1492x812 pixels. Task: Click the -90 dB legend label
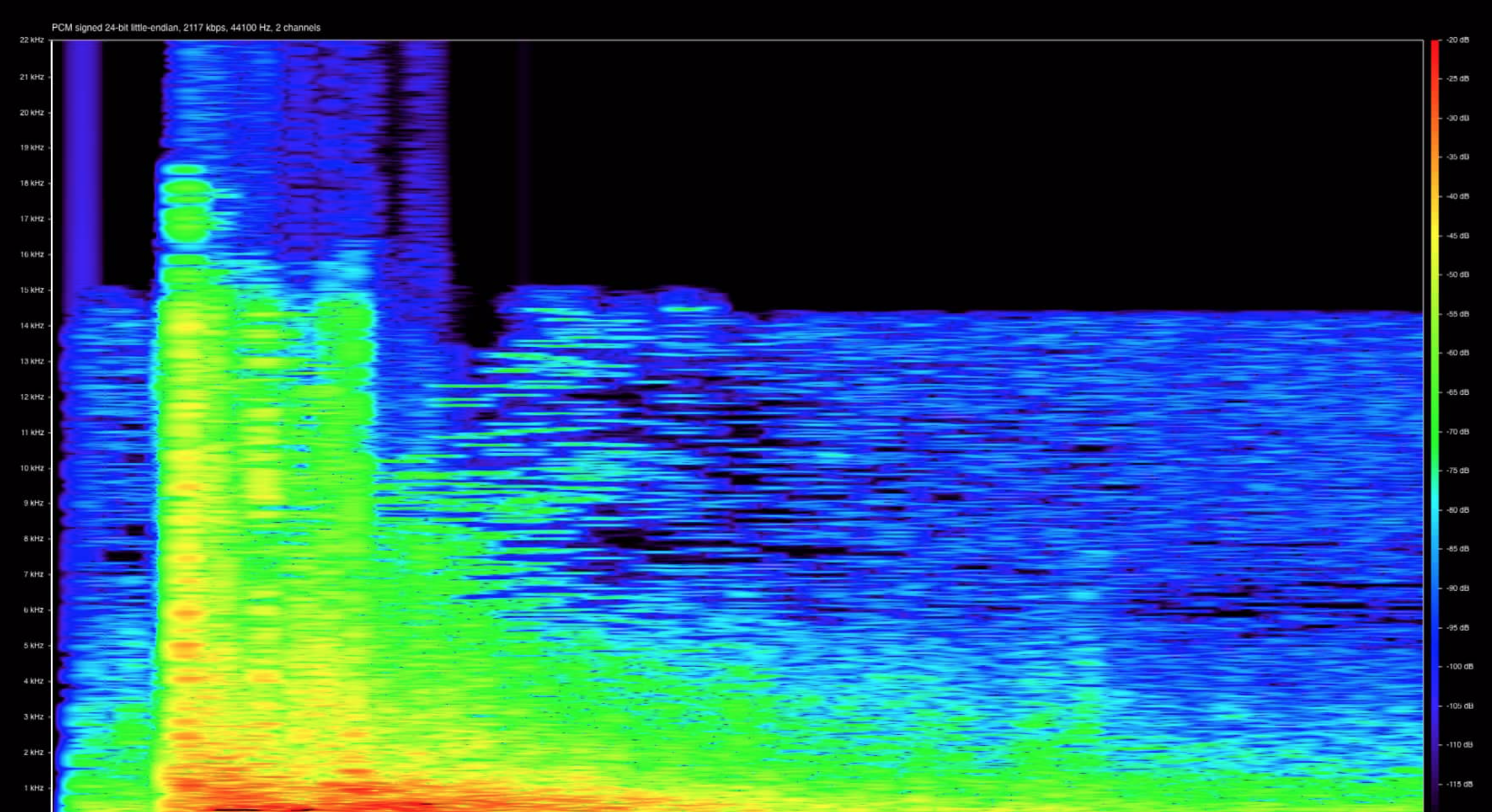[x=1457, y=588]
